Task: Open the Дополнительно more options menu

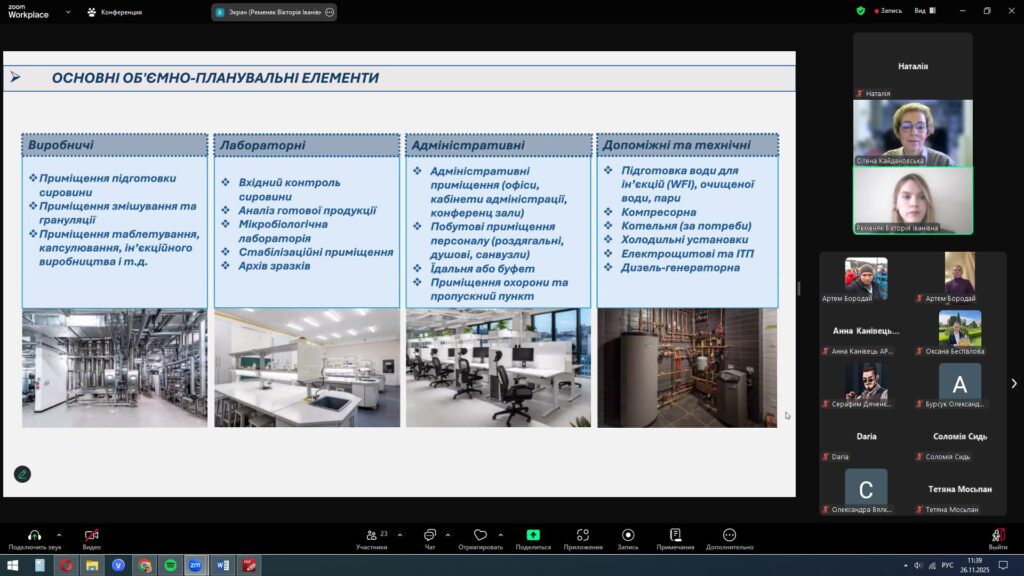Action: click(x=729, y=535)
